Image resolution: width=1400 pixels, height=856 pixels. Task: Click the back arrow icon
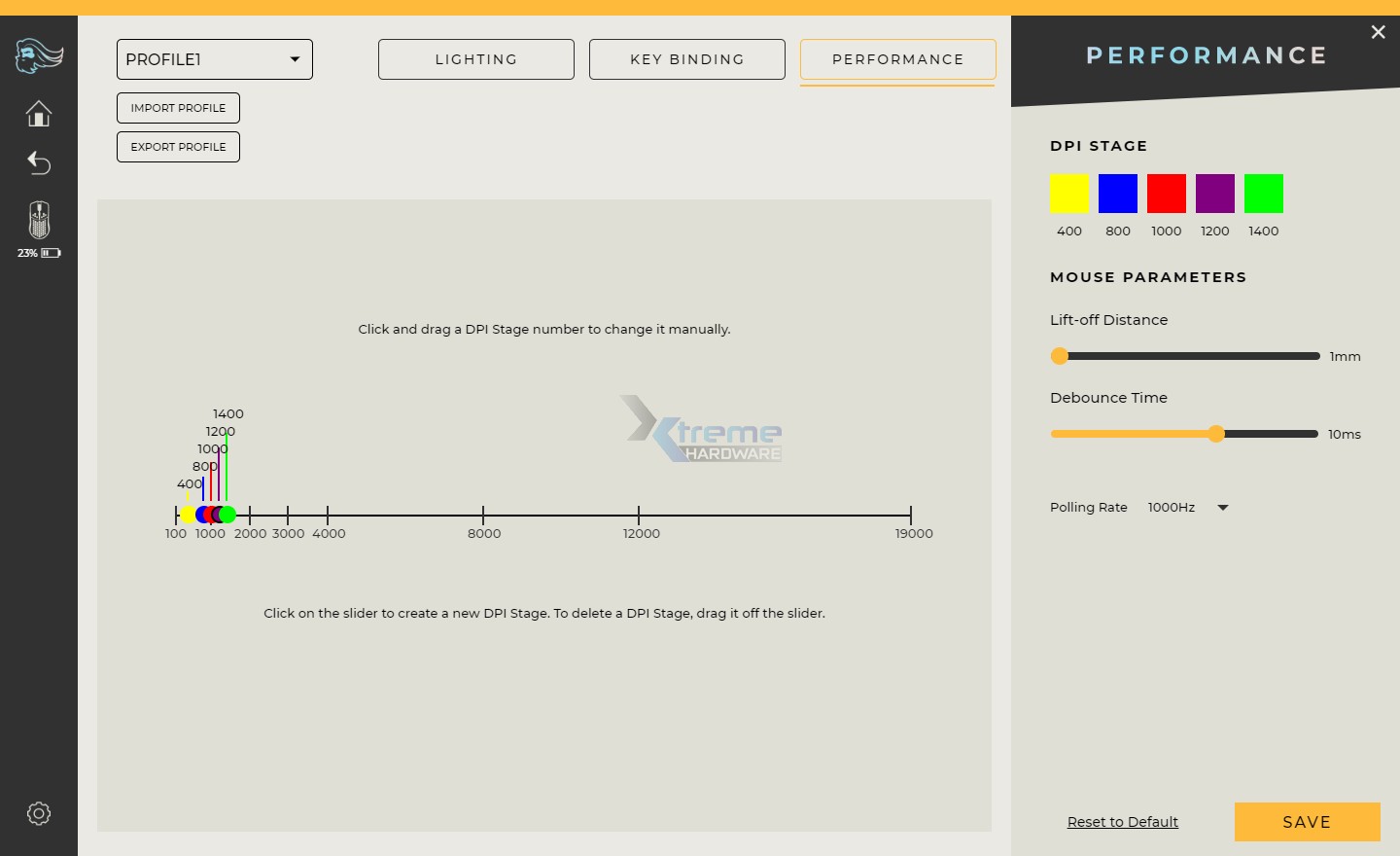39,162
